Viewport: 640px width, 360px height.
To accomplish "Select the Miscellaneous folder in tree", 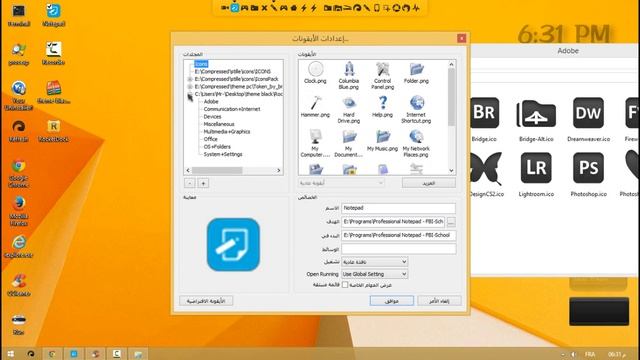I will click(x=219, y=124).
